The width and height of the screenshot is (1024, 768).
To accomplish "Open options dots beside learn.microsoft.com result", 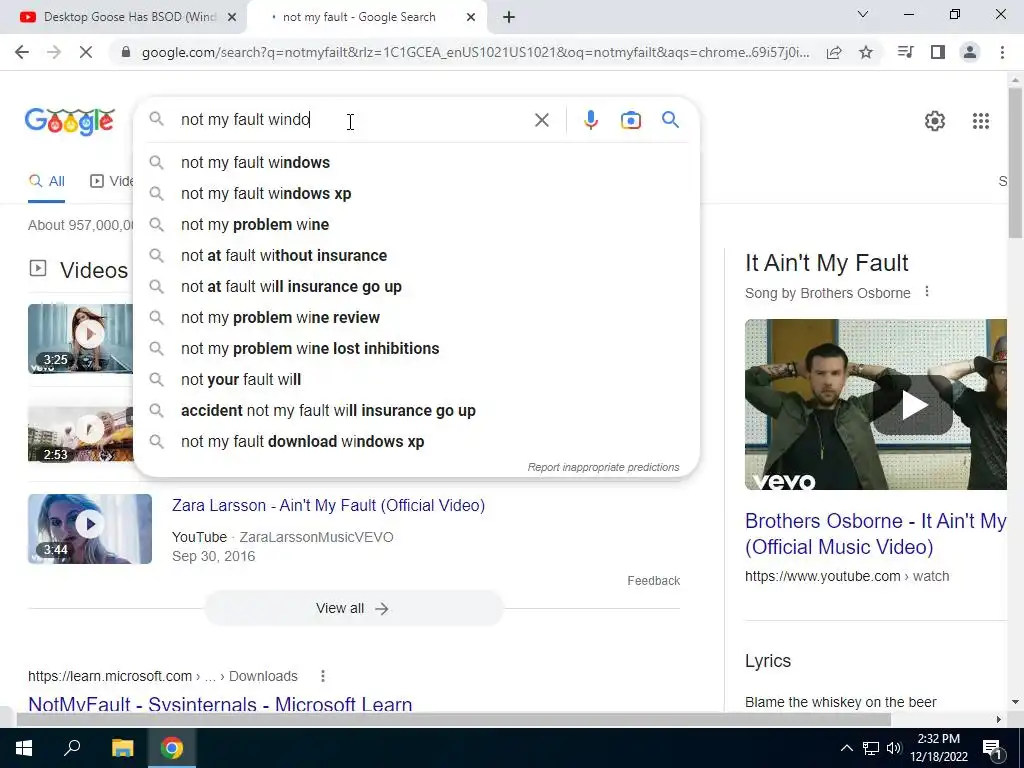I will [323, 676].
